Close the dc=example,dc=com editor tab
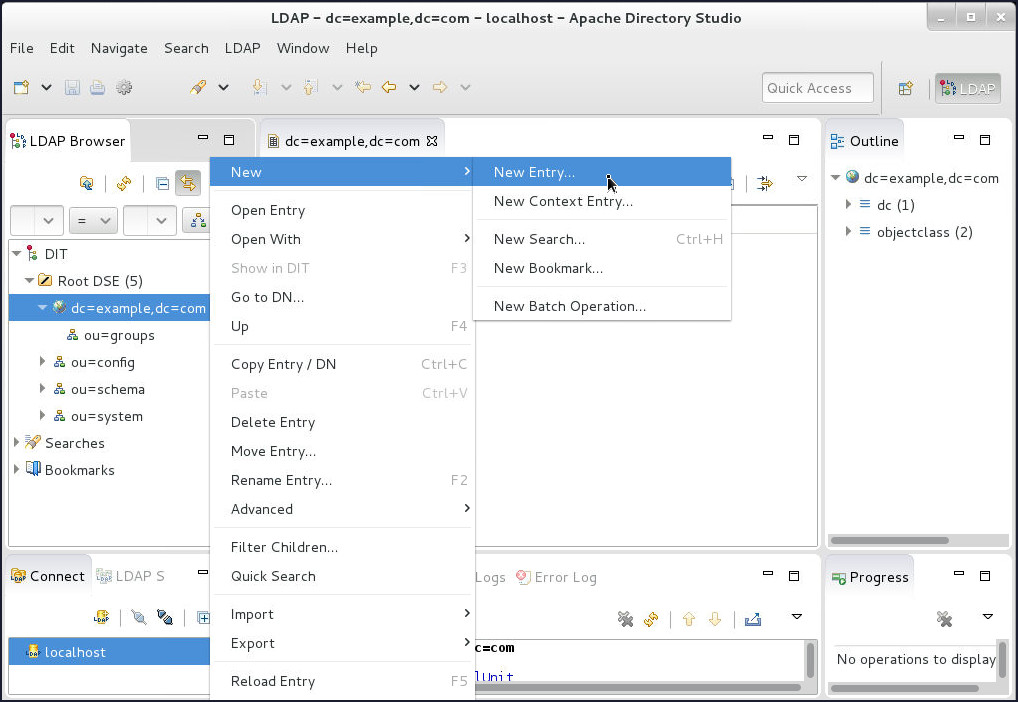This screenshot has height=702, width=1018. pos(432,141)
